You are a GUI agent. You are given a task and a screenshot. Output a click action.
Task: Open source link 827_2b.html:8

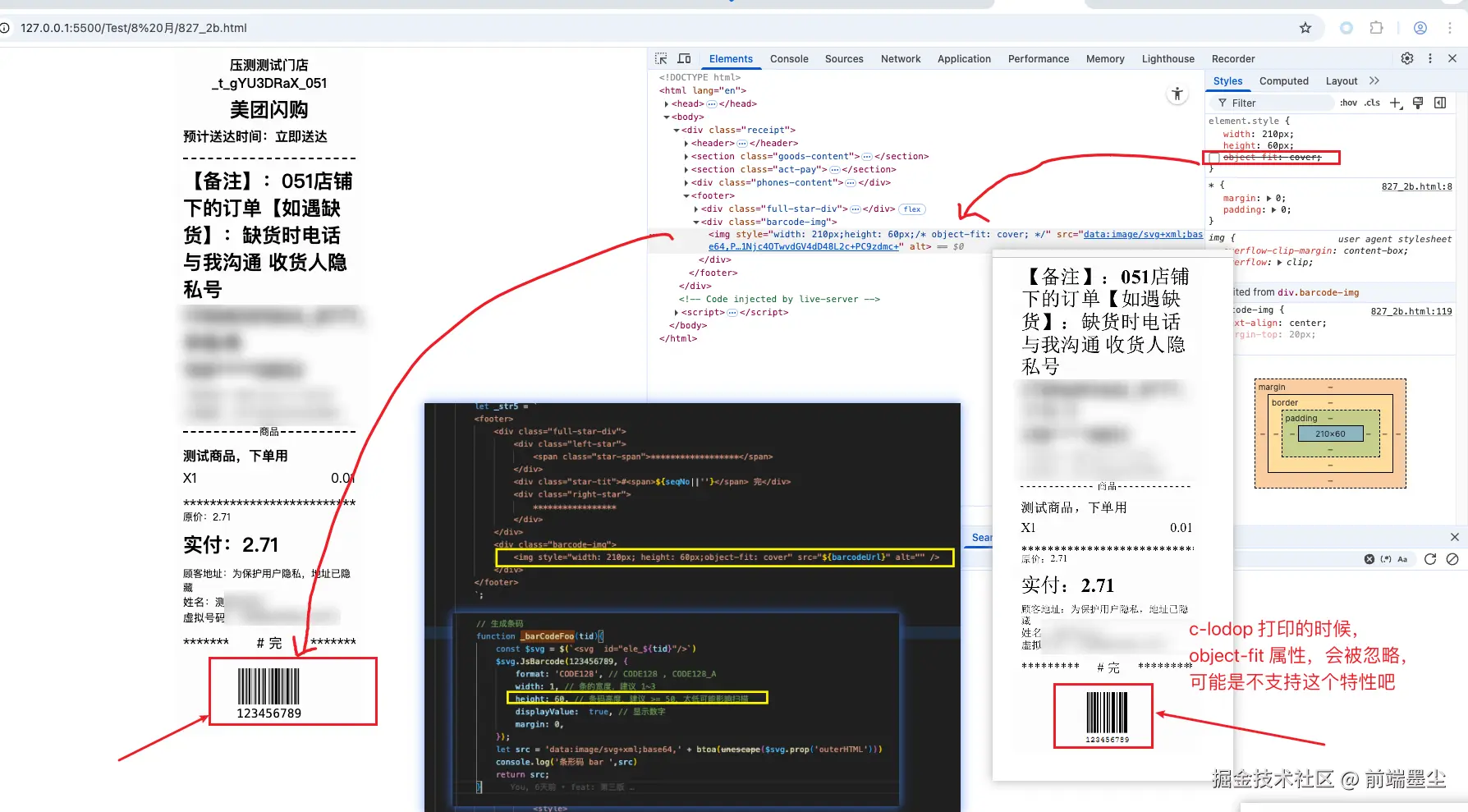tap(1417, 187)
